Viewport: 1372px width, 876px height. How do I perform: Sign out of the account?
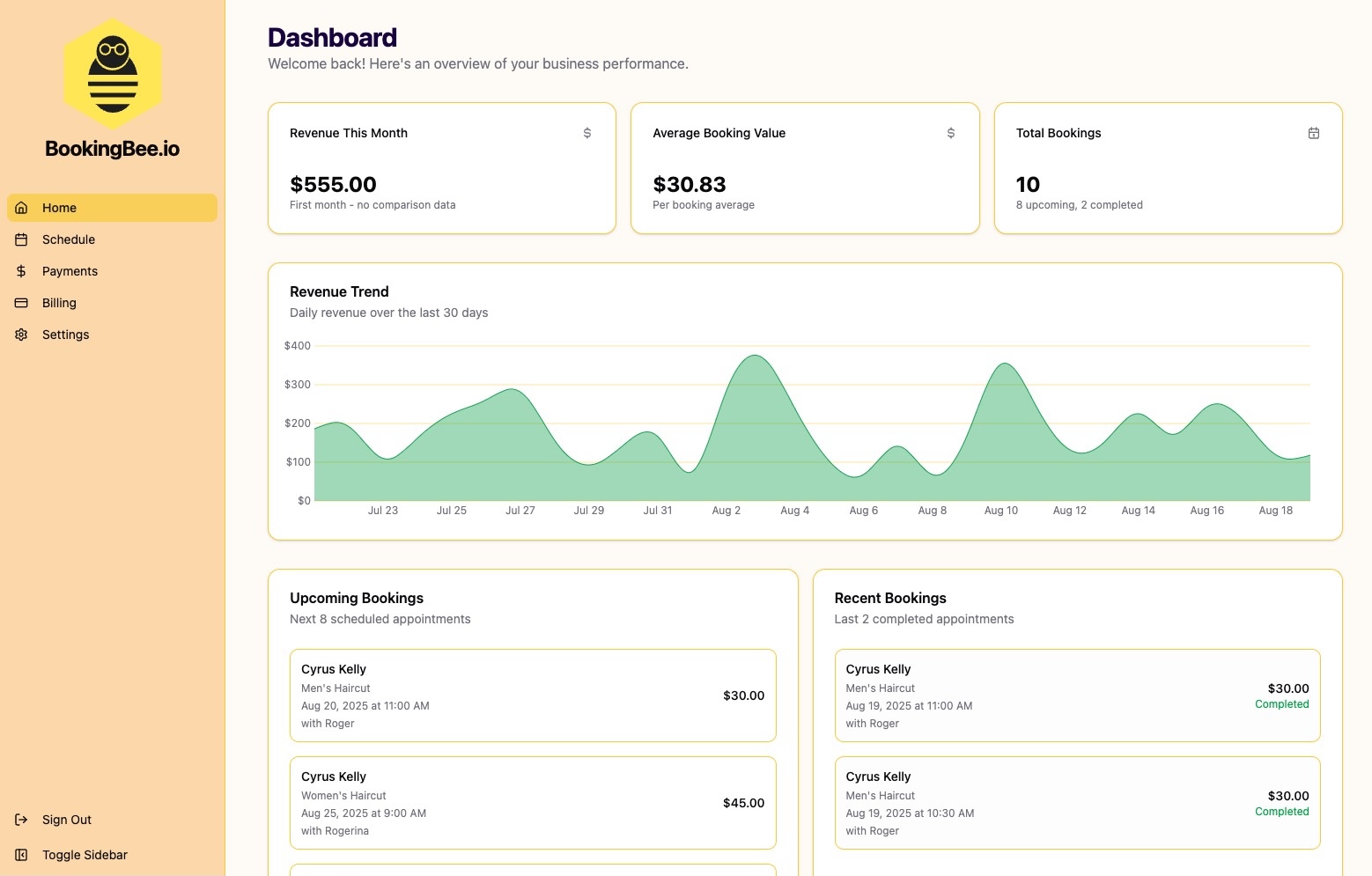tap(112, 820)
